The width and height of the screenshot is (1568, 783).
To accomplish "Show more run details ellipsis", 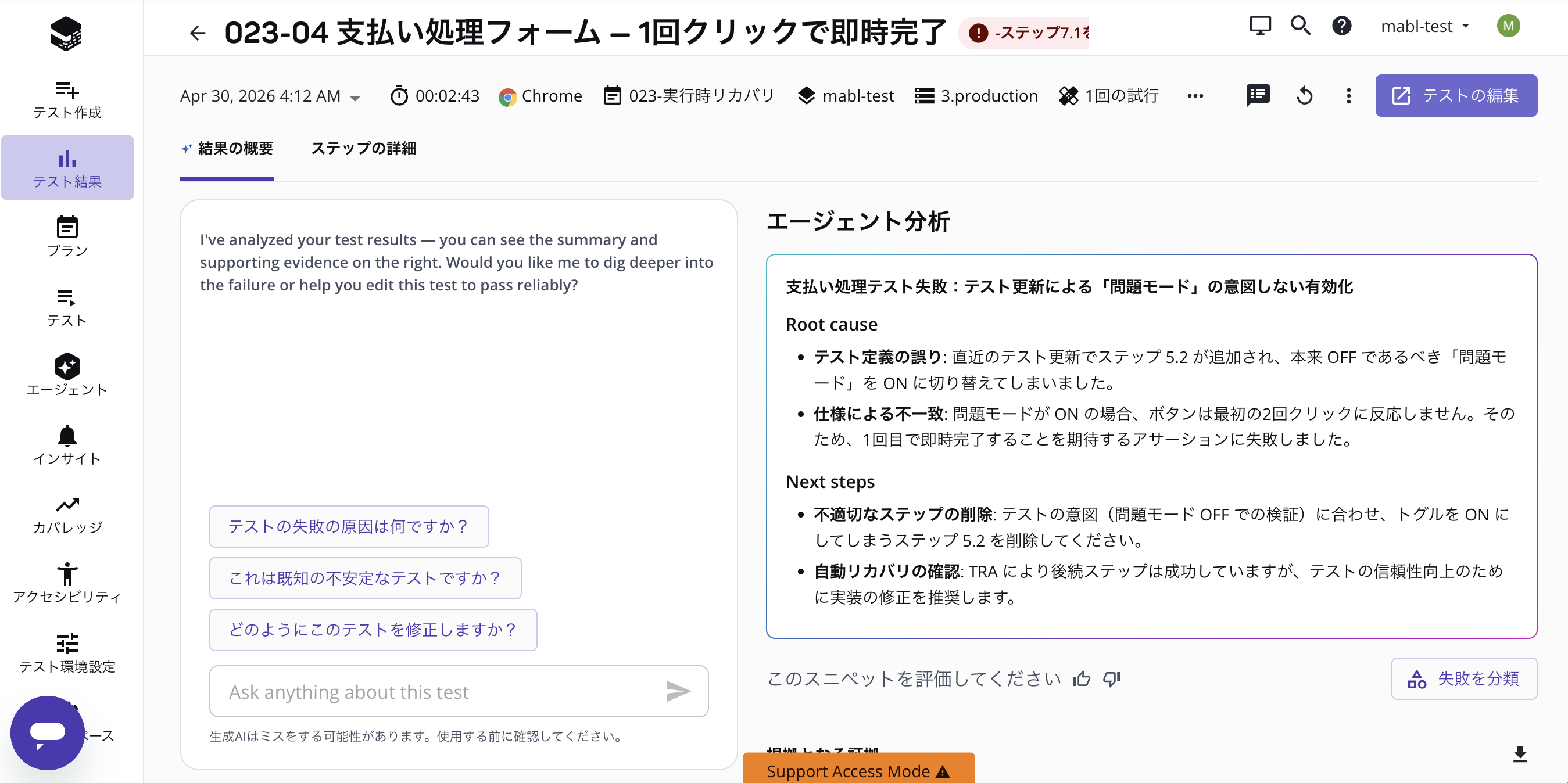I will click(1195, 95).
